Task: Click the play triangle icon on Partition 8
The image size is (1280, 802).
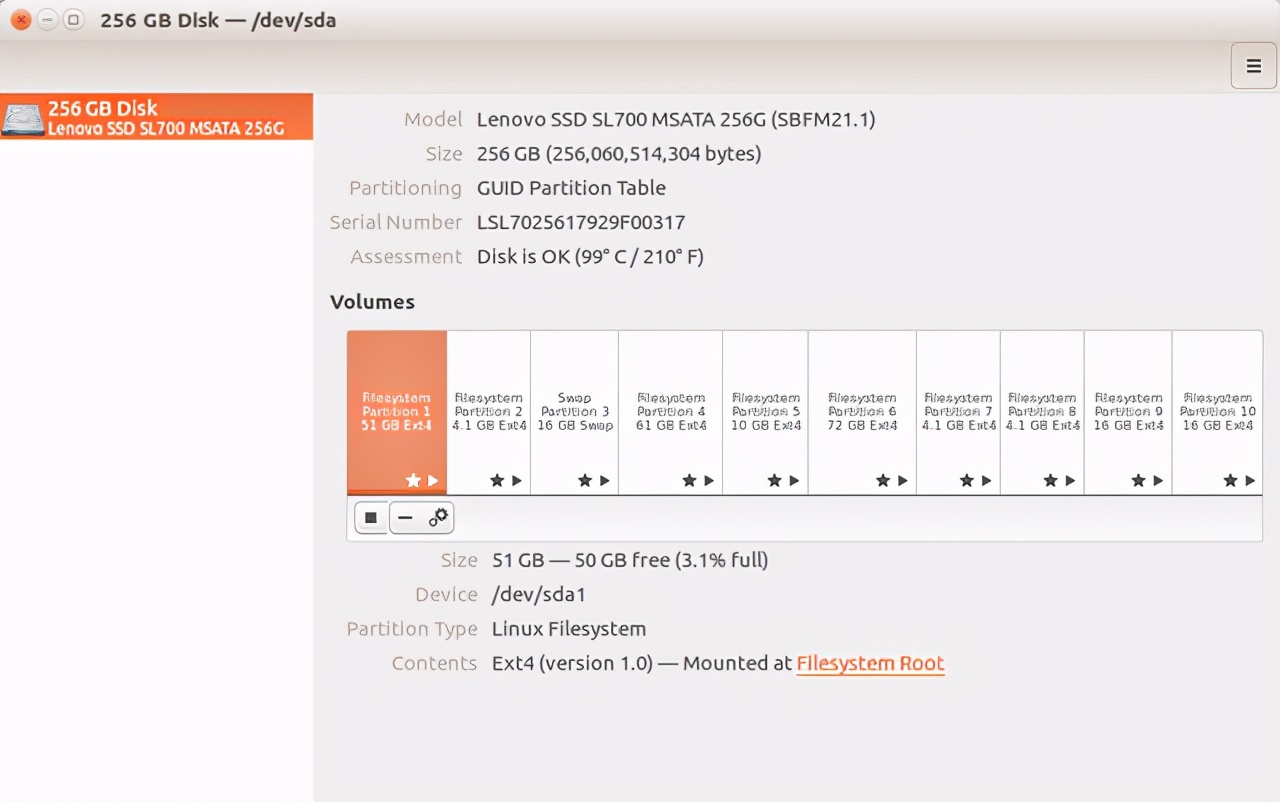Action: [1070, 481]
